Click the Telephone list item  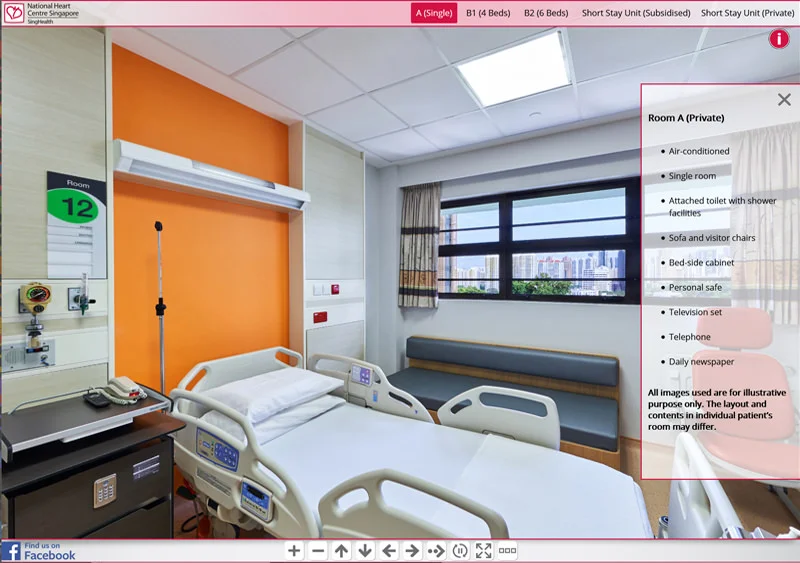point(690,337)
